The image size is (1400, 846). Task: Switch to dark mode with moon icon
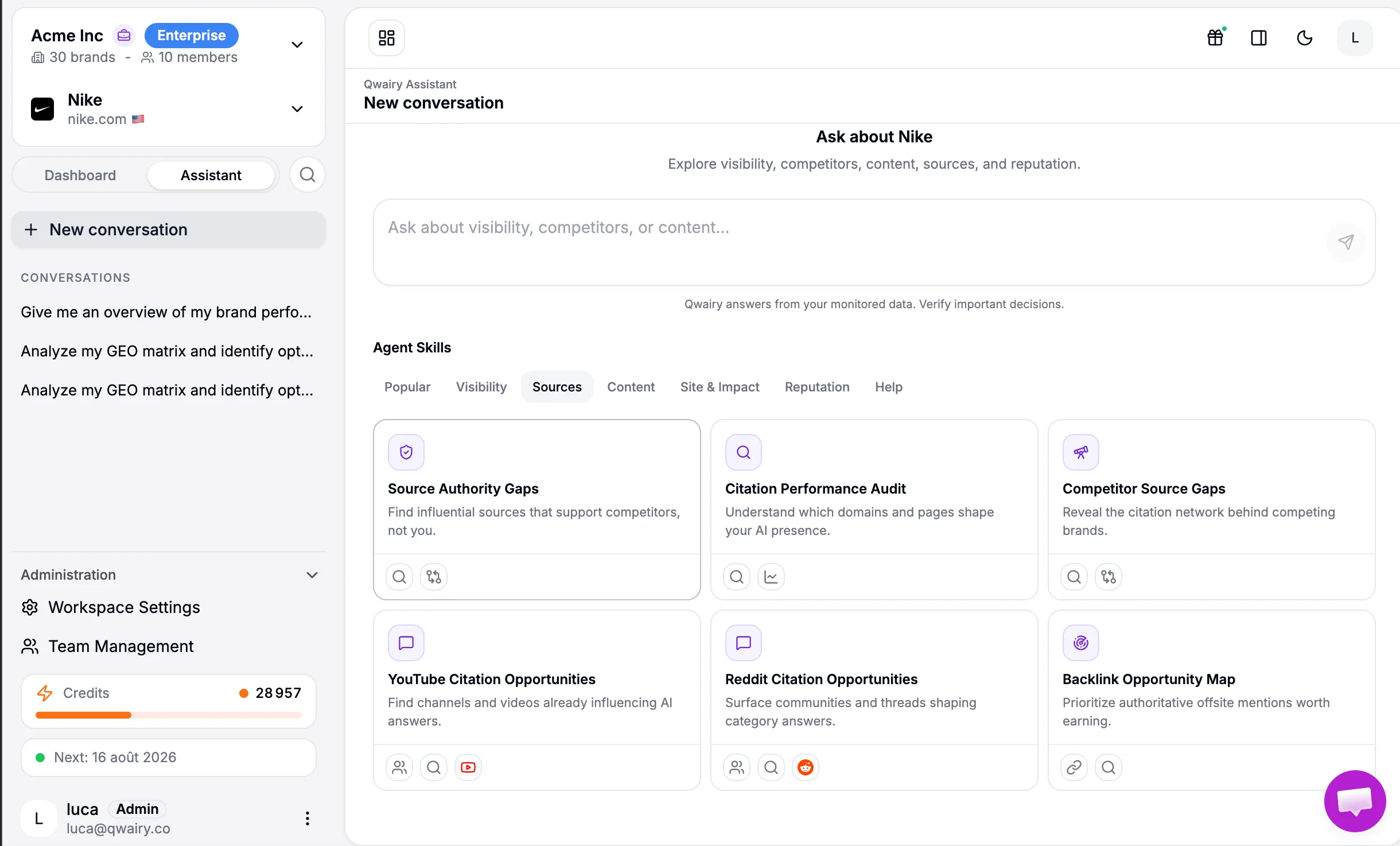point(1305,38)
